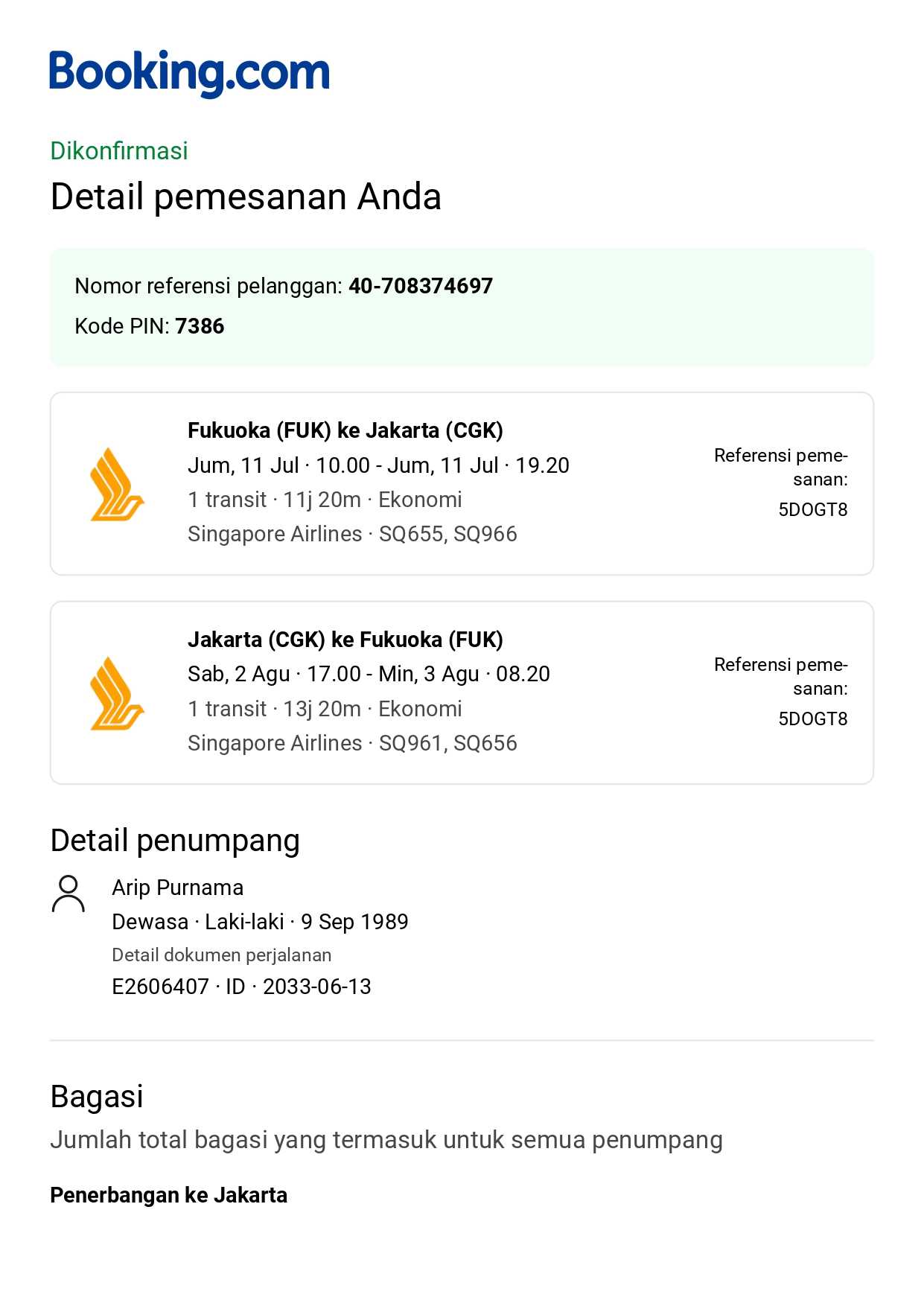Click the Penerbangan ke Jakarta subheading

click(169, 1195)
